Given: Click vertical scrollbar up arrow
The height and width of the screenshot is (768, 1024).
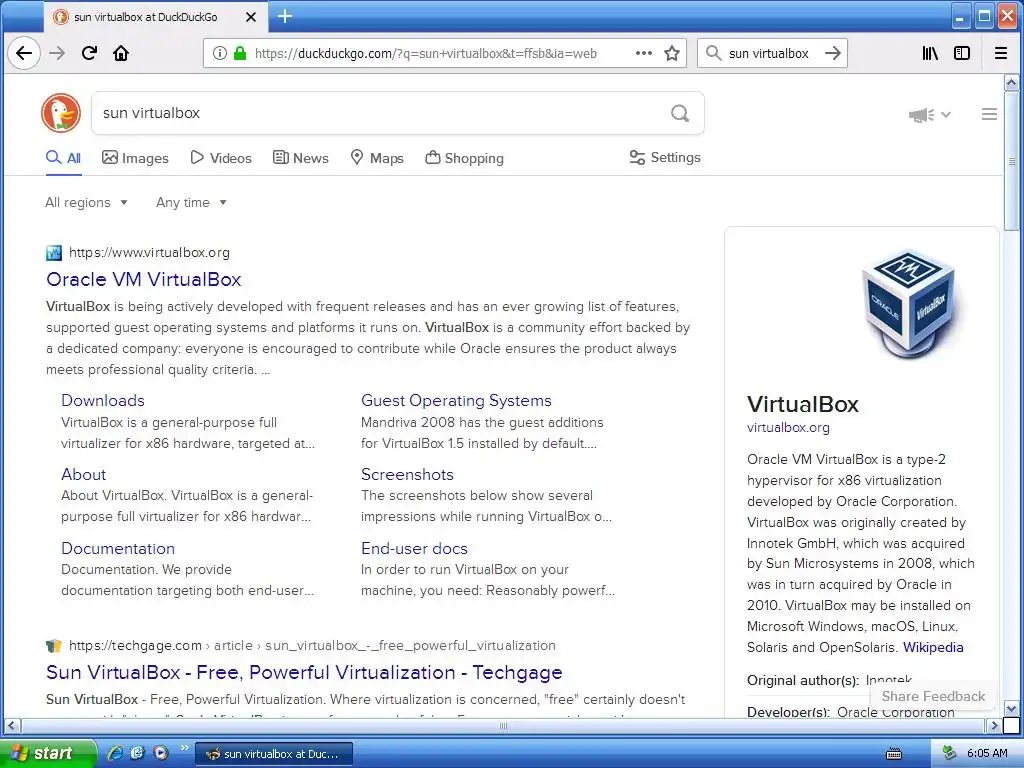Looking at the screenshot, I should click(x=1012, y=83).
